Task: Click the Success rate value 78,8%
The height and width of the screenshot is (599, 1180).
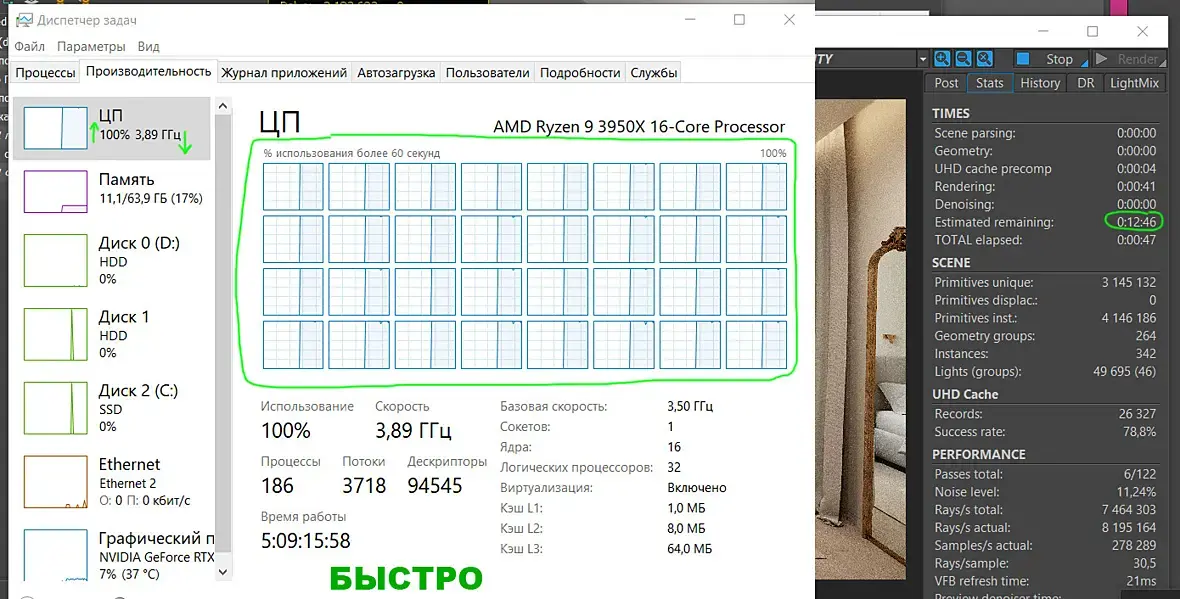Action: [1139, 432]
